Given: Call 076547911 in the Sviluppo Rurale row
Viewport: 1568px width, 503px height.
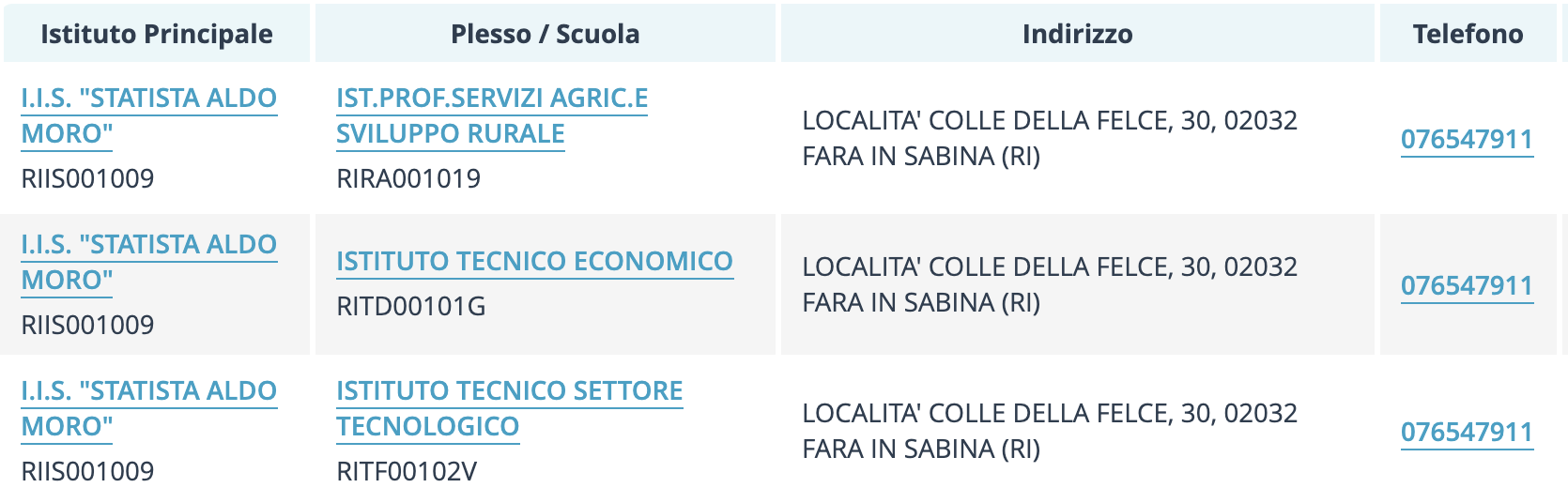Looking at the screenshot, I should (x=1467, y=139).
